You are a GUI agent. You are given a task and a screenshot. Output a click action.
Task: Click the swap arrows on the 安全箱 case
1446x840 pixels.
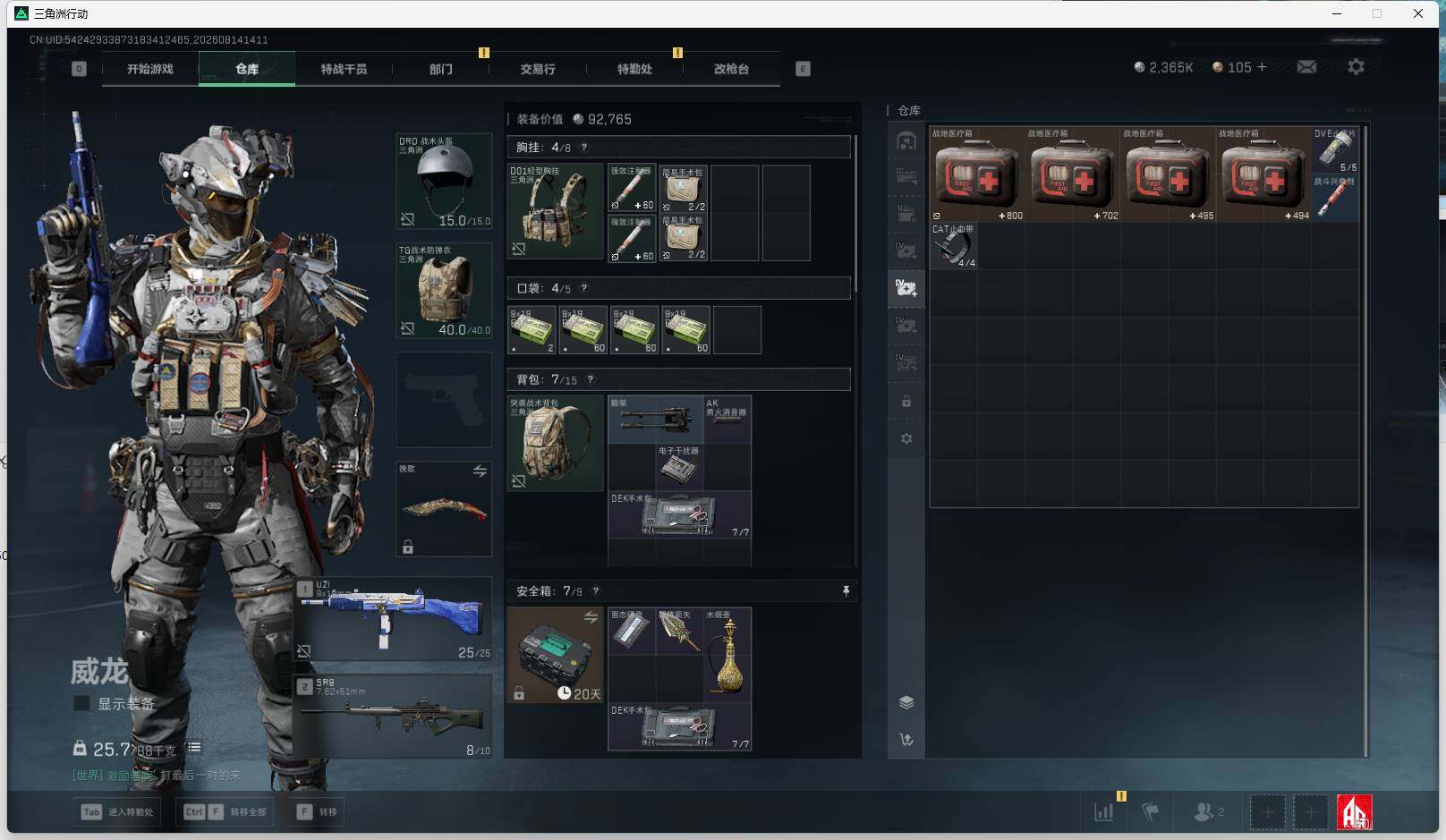pos(591,617)
